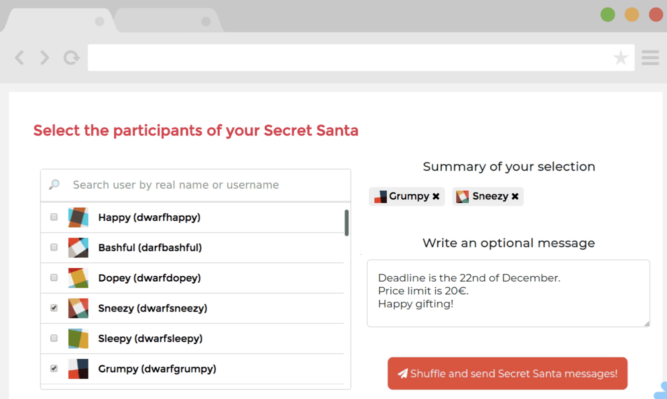Viewport: 667px width, 399px height.
Task: Click the search magnifier icon
Action: (x=54, y=185)
